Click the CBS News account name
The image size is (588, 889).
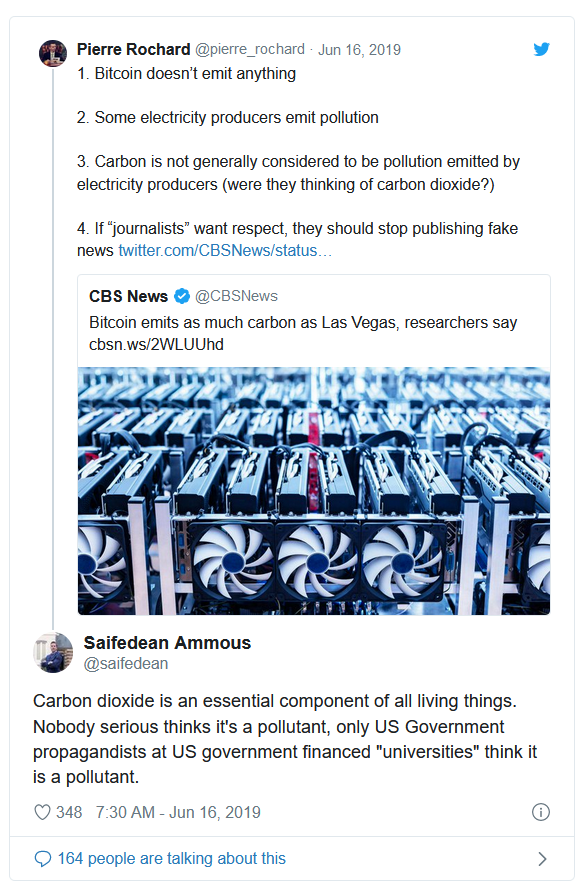(128, 296)
